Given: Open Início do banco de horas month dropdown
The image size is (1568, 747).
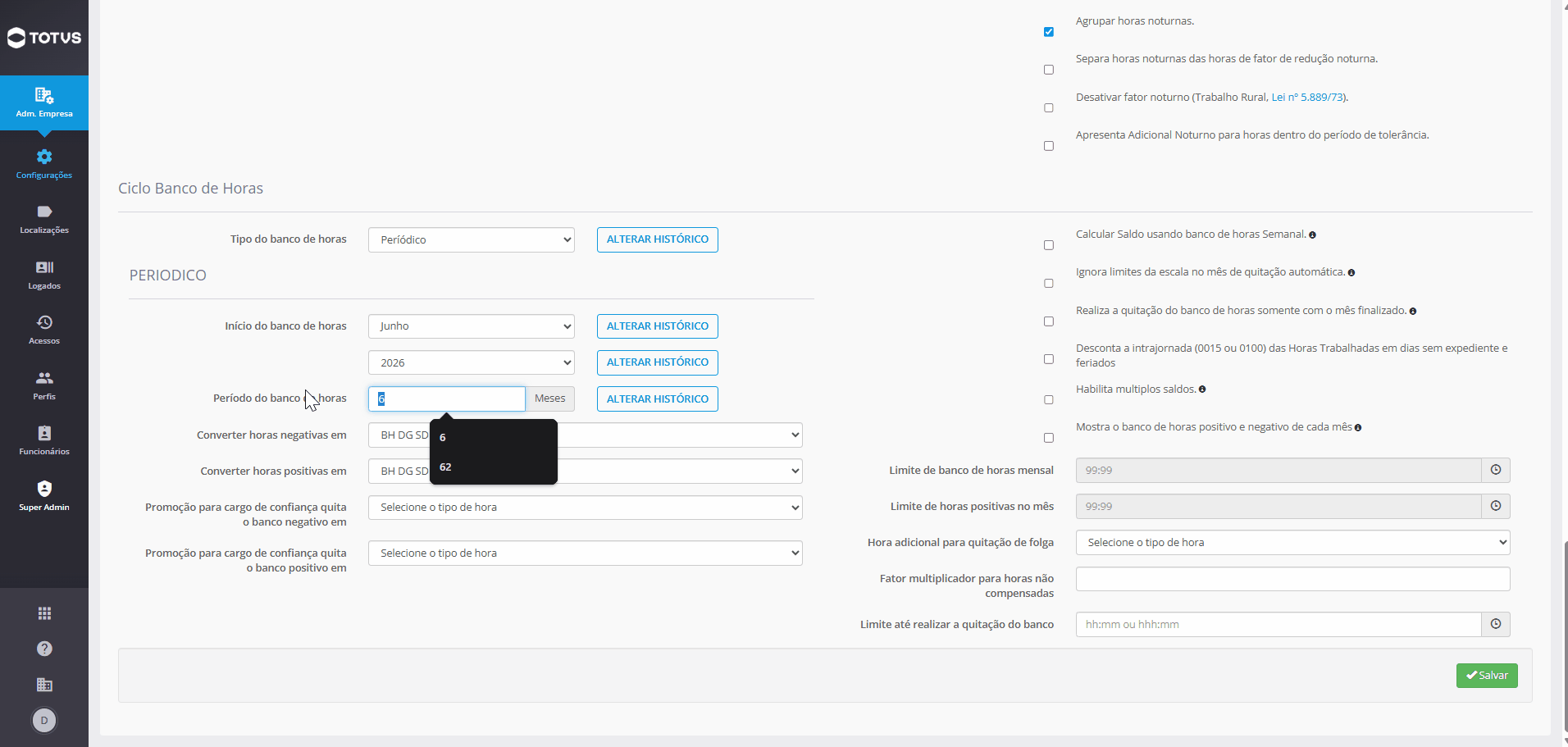Looking at the screenshot, I should (x=472, y=326).
